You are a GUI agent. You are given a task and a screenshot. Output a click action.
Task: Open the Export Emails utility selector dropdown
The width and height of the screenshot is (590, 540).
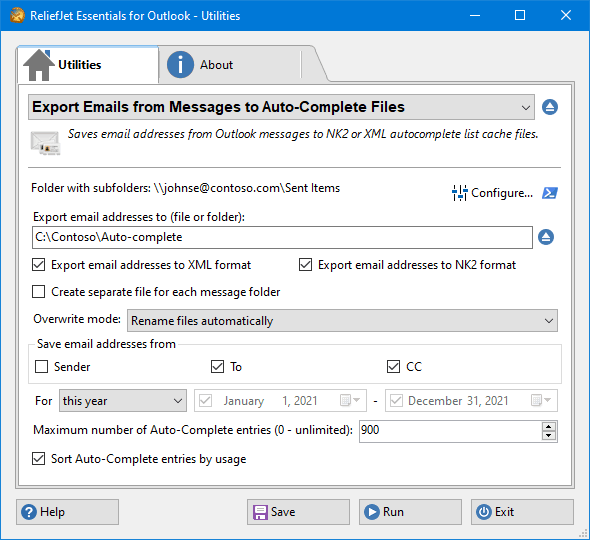click(281, 107)
